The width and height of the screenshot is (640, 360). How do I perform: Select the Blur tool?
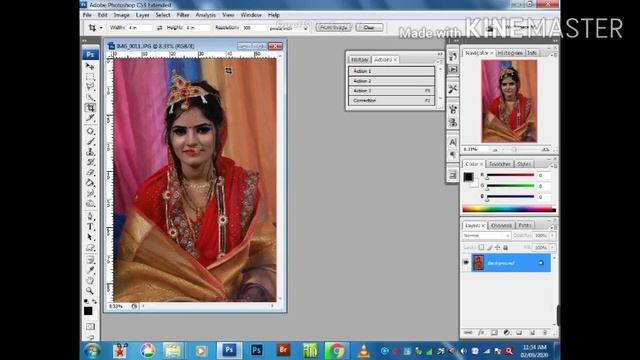[x=90, y=193]
